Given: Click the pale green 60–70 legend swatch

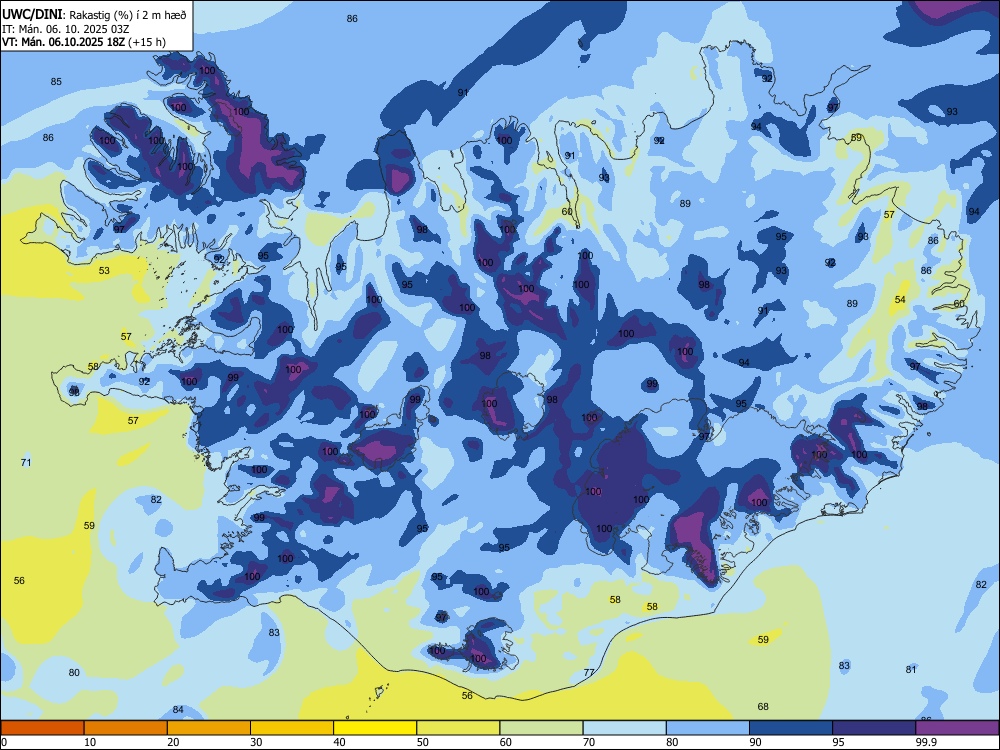Looking at the screenshot, I should (x=541, y=728).
